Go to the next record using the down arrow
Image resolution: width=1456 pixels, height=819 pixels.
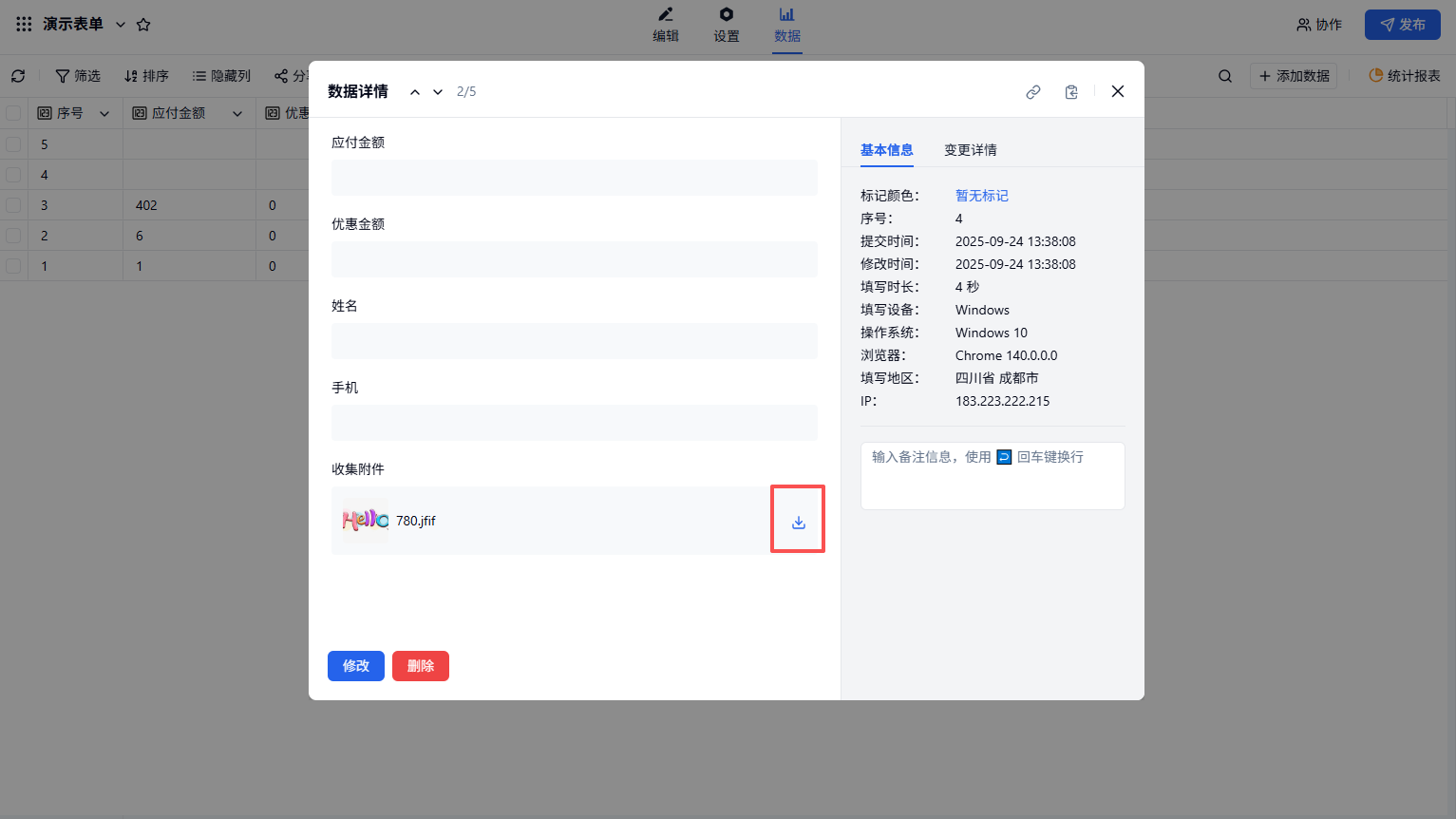pyautogui.click(x=438, y=92)
